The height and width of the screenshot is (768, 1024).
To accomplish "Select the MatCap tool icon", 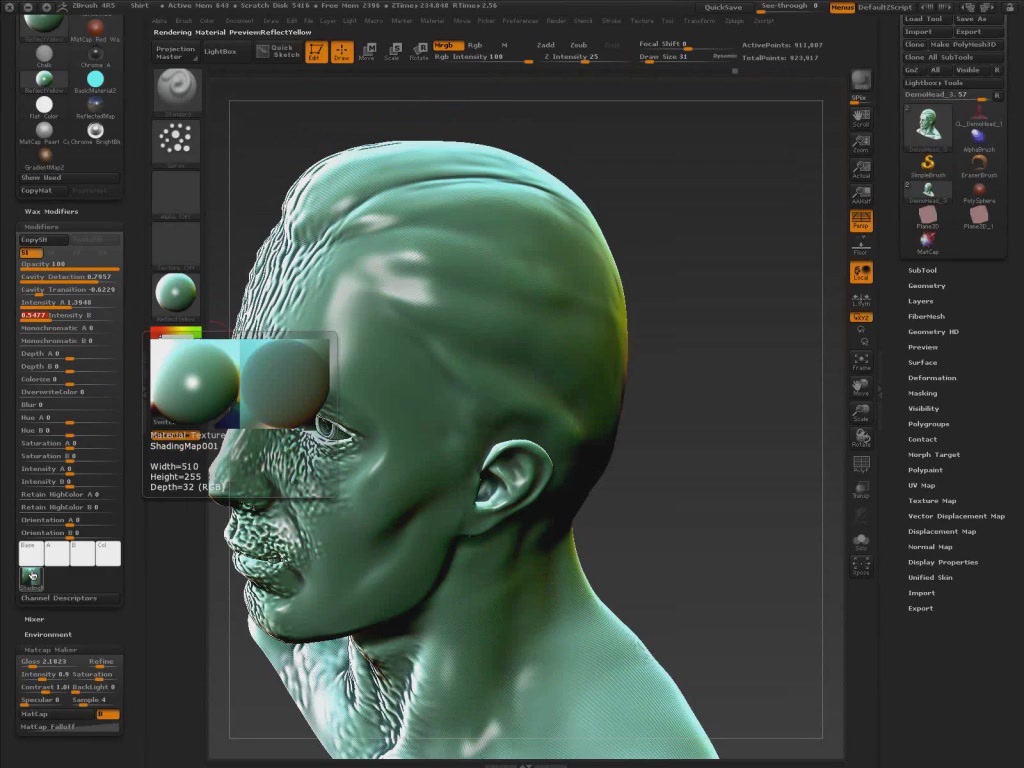I will [927, 243].
